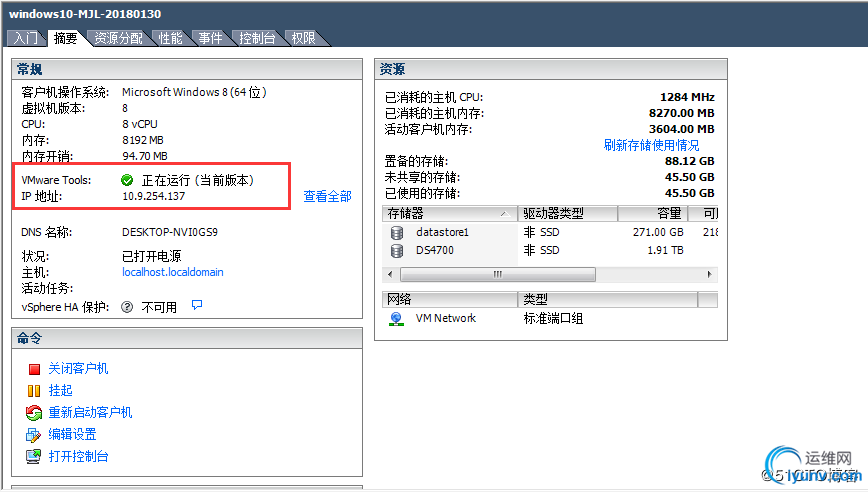Click the 驱动器类型 column header
Image resolution: width=868 pixels, height=492 pixels.
pyautogui.click(x=567, y=214)
